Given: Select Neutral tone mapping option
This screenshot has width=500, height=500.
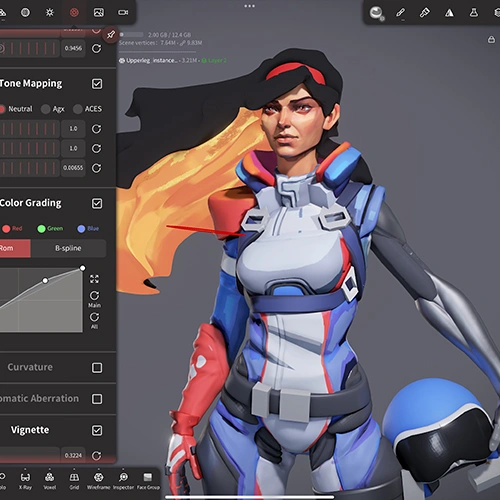Looking at the screenshot, I should pos(16,109).
